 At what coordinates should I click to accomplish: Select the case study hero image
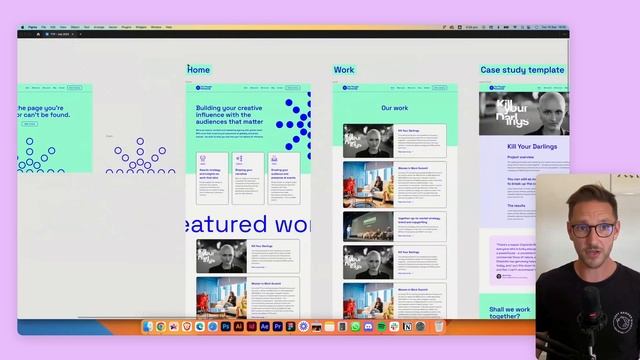pyautogui.click(x=524, y=113)
